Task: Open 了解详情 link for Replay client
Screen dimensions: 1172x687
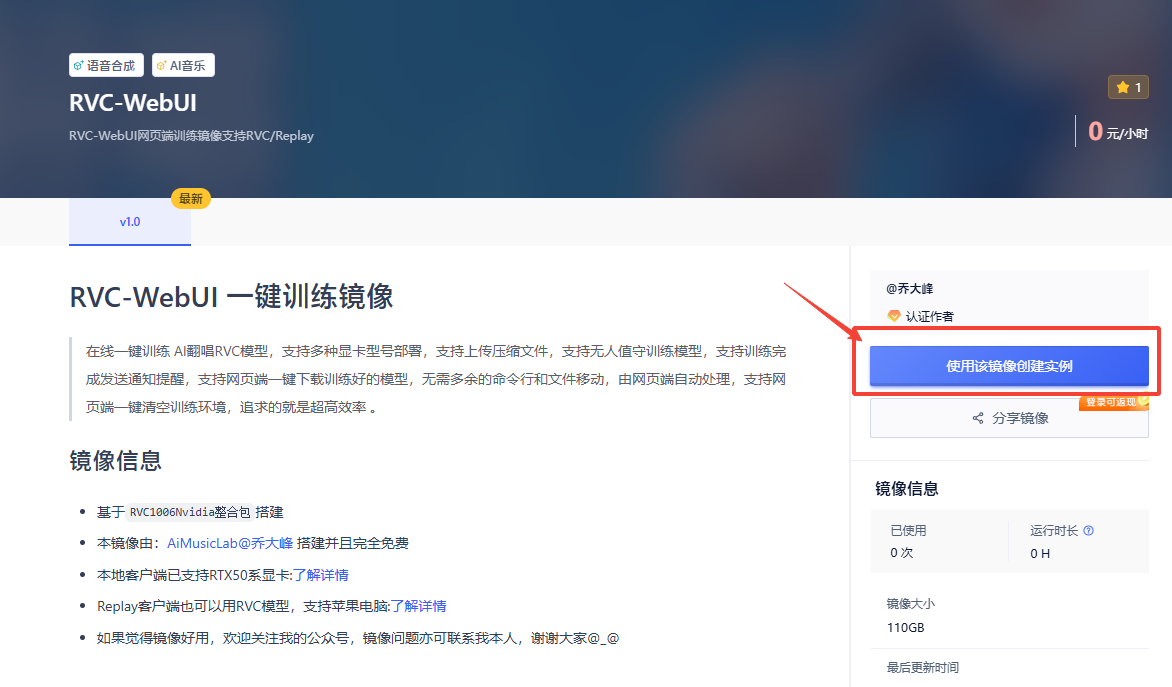Action: pyautogui.click(x=419, y=606)
